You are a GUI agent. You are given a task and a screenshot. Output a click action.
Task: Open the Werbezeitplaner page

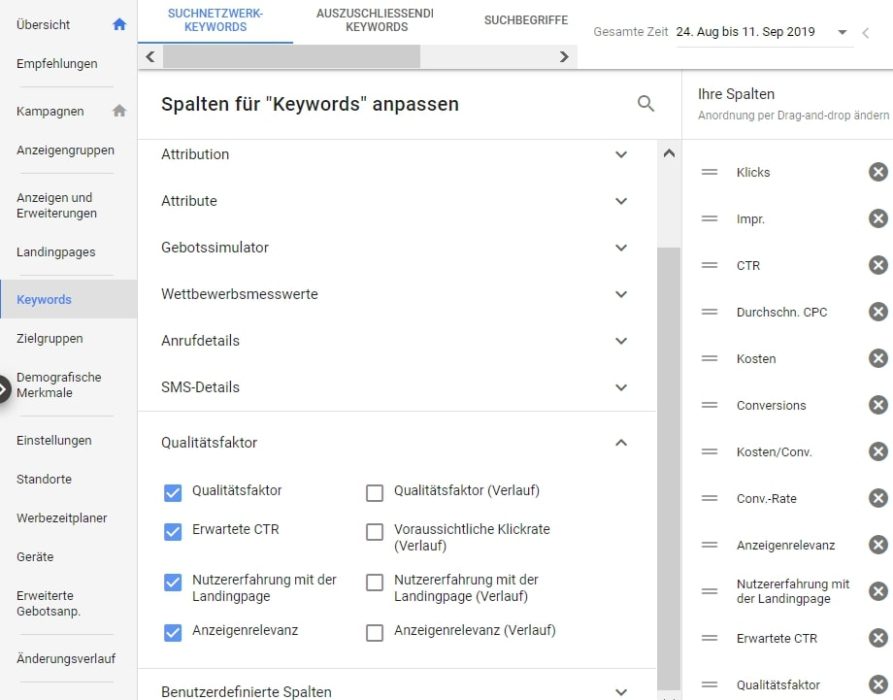(62, 518)
